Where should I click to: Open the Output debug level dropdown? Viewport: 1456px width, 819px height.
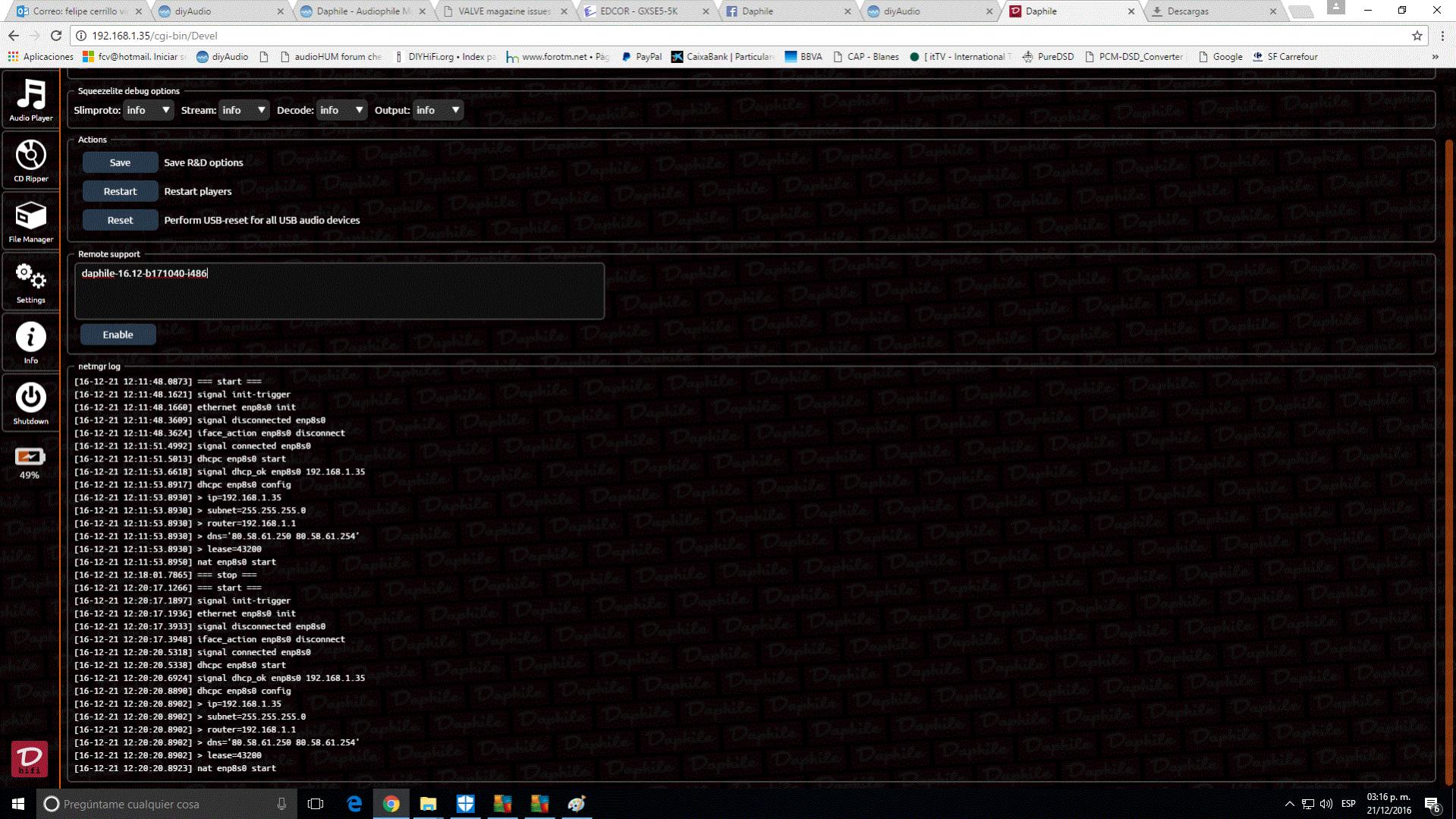438,110
